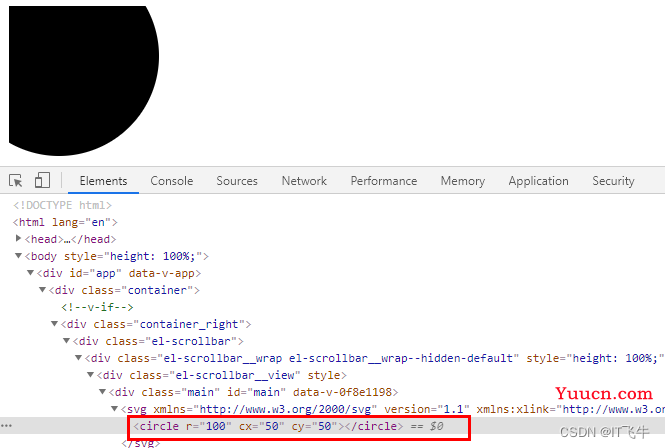665x448 pixels.
Task: Collapse the el-scrollbar__wrap div arrow
Action: coord(78,358)
